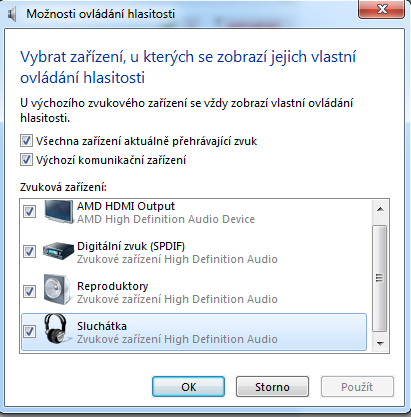Close the Možnosti ovládání hlasitosti dialog
Screen dimensions: 411x417
pos(382,9)
